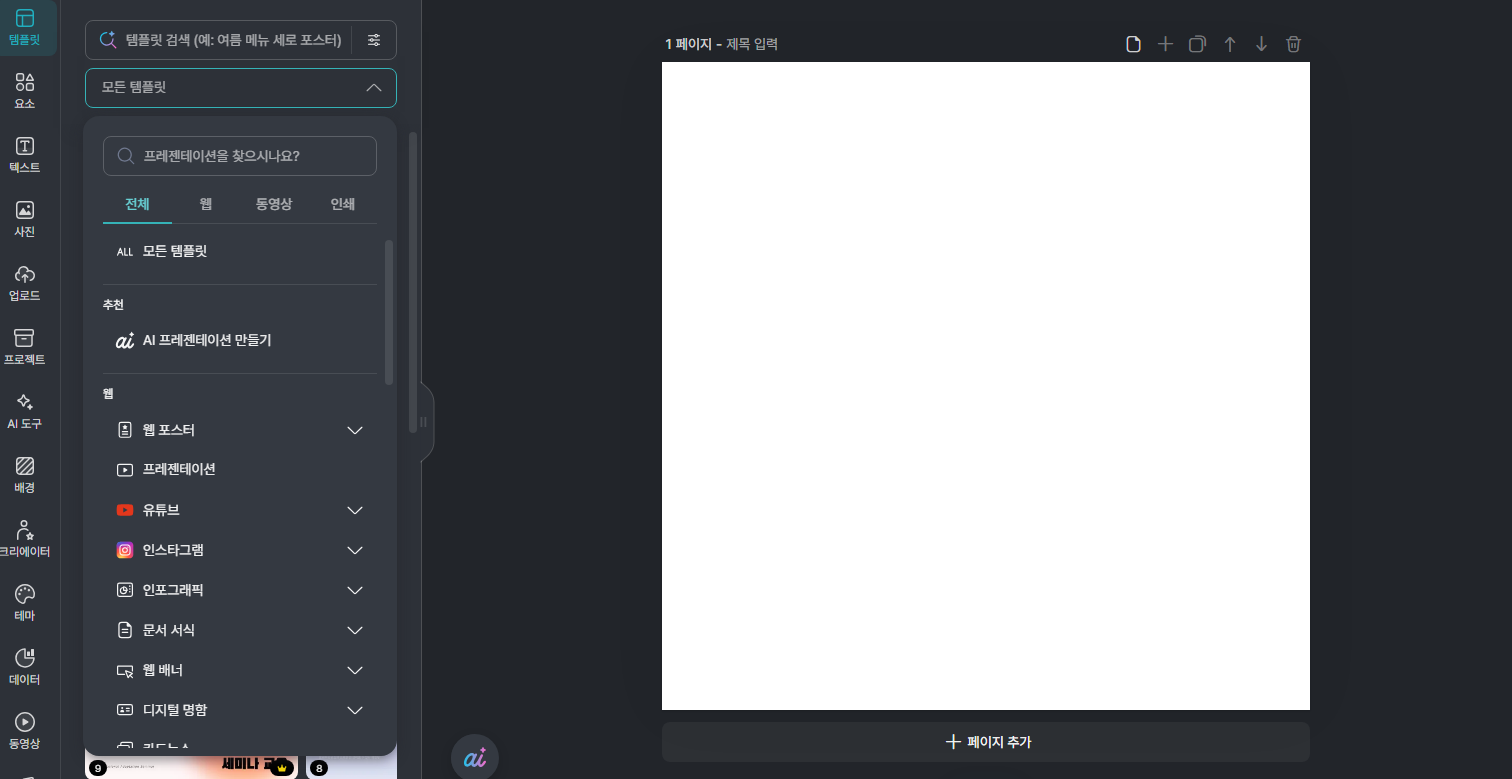Collapse the 모든 템플릿 dropdown
The width and height of the screenshot is (1512, 779).
374,88
